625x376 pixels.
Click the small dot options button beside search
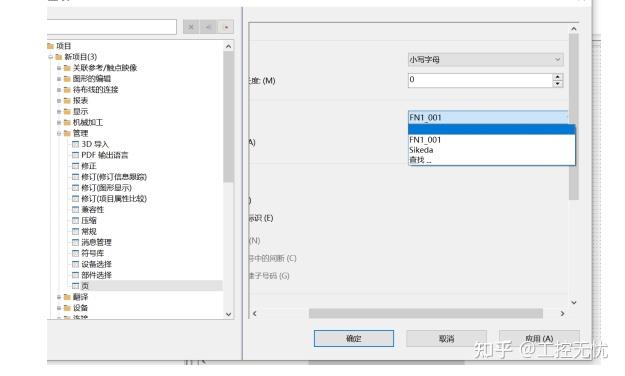tap(226, 27)
